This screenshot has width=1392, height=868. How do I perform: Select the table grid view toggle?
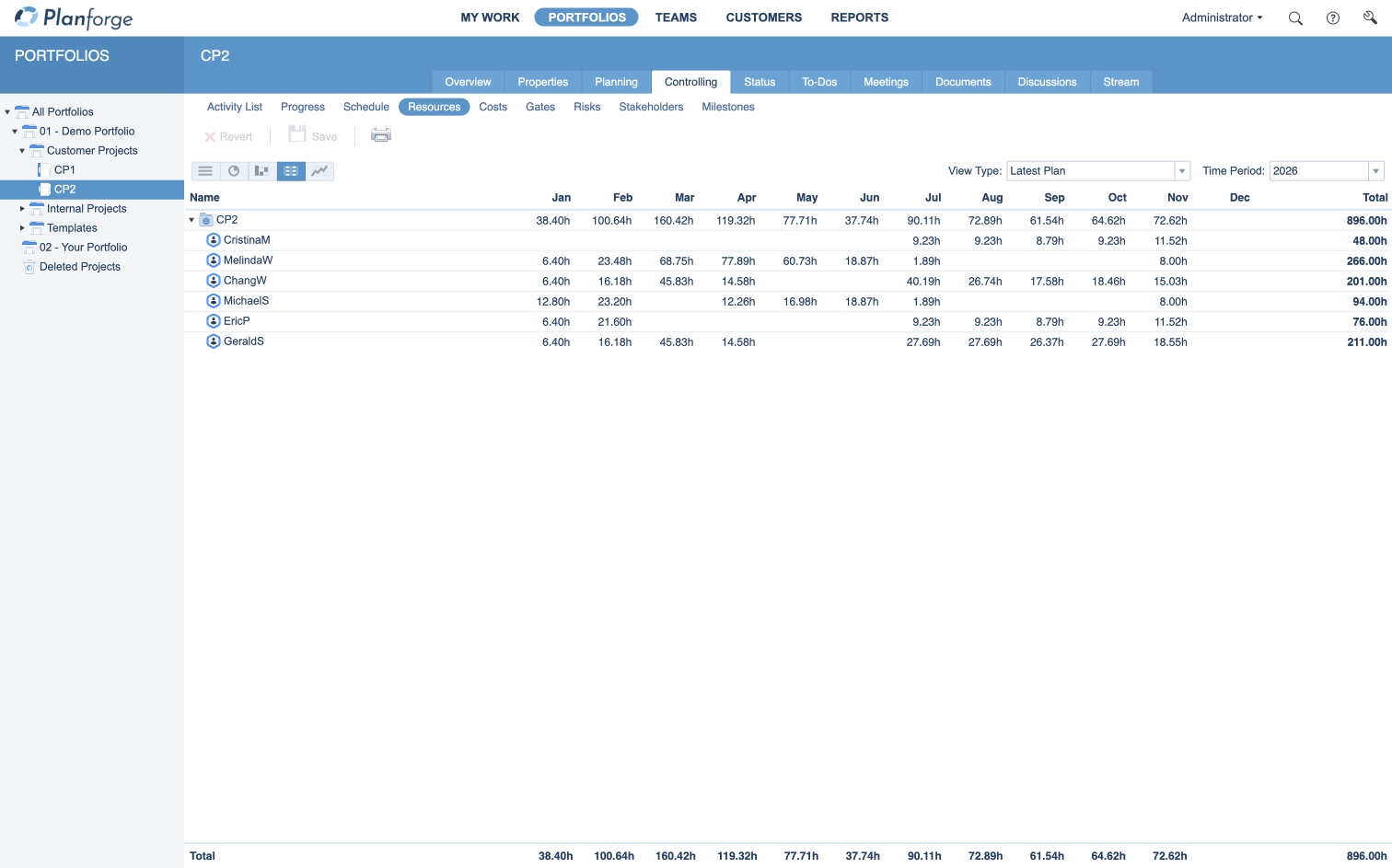tap(291, 171)
